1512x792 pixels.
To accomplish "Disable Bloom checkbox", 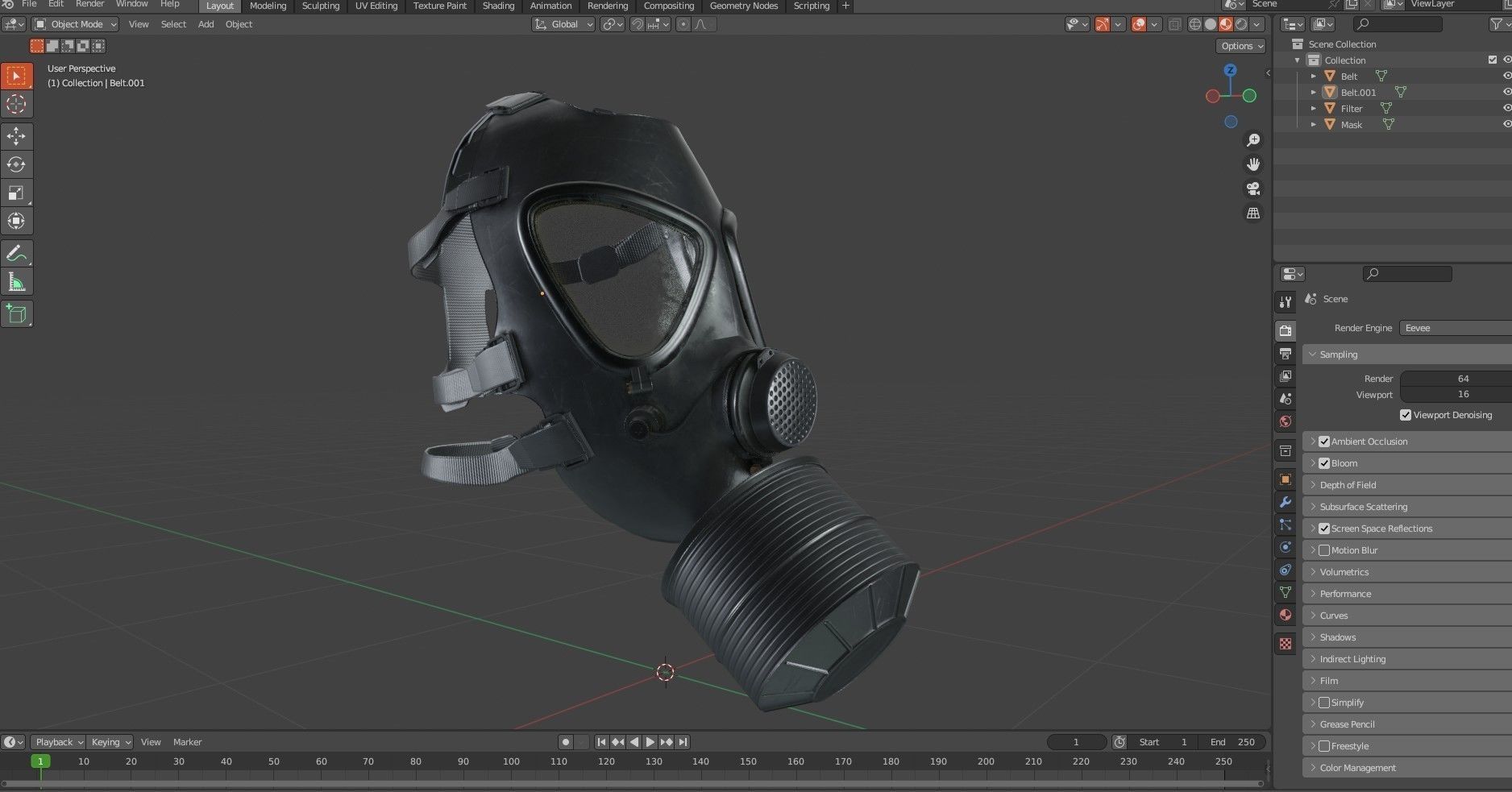I will click(1324, 463).
